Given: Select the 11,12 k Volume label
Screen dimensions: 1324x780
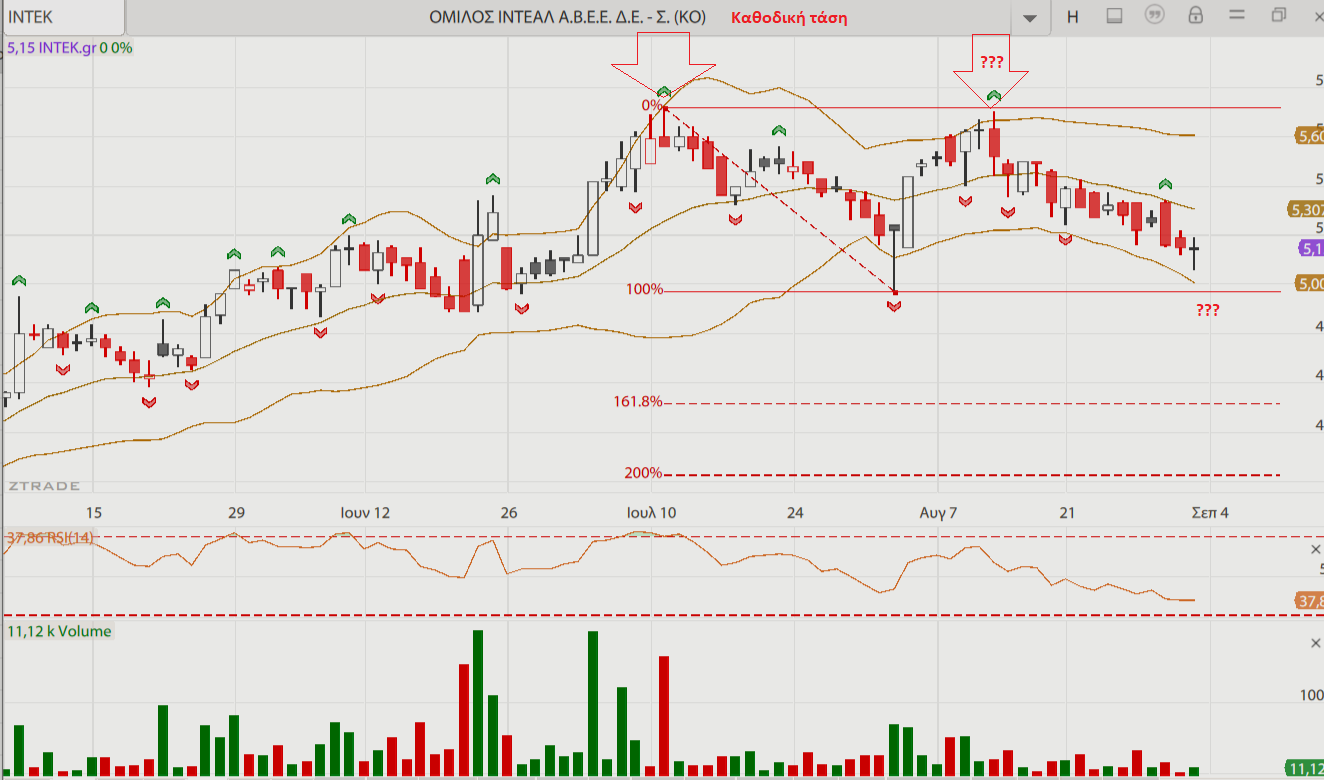Looking at the screenshot, I should (x=58, y=631).
